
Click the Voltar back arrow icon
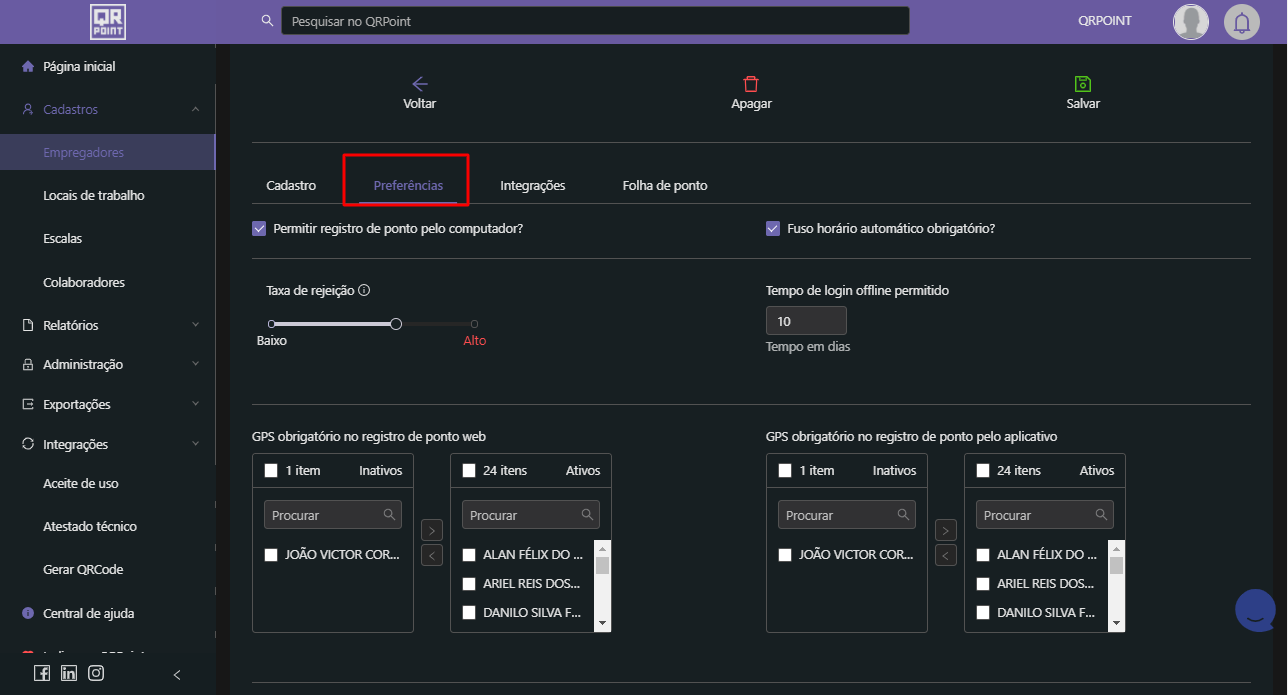[420, 84]
